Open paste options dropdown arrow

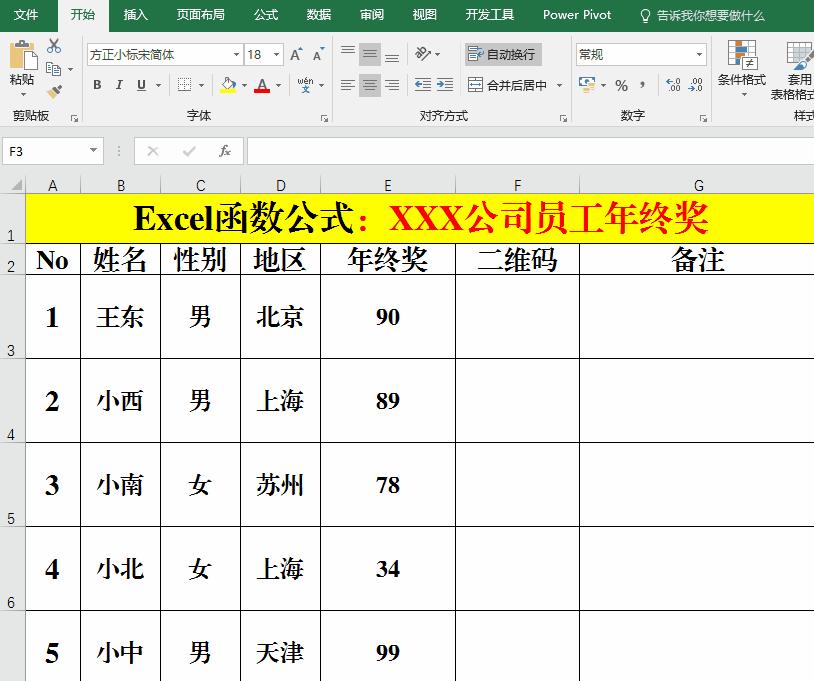pyautogui.click(x=23, y=94)
